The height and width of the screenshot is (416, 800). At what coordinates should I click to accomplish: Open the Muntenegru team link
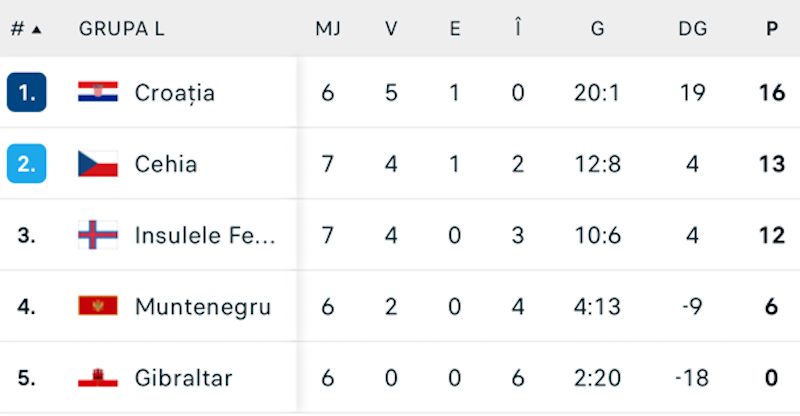[202, 306]
